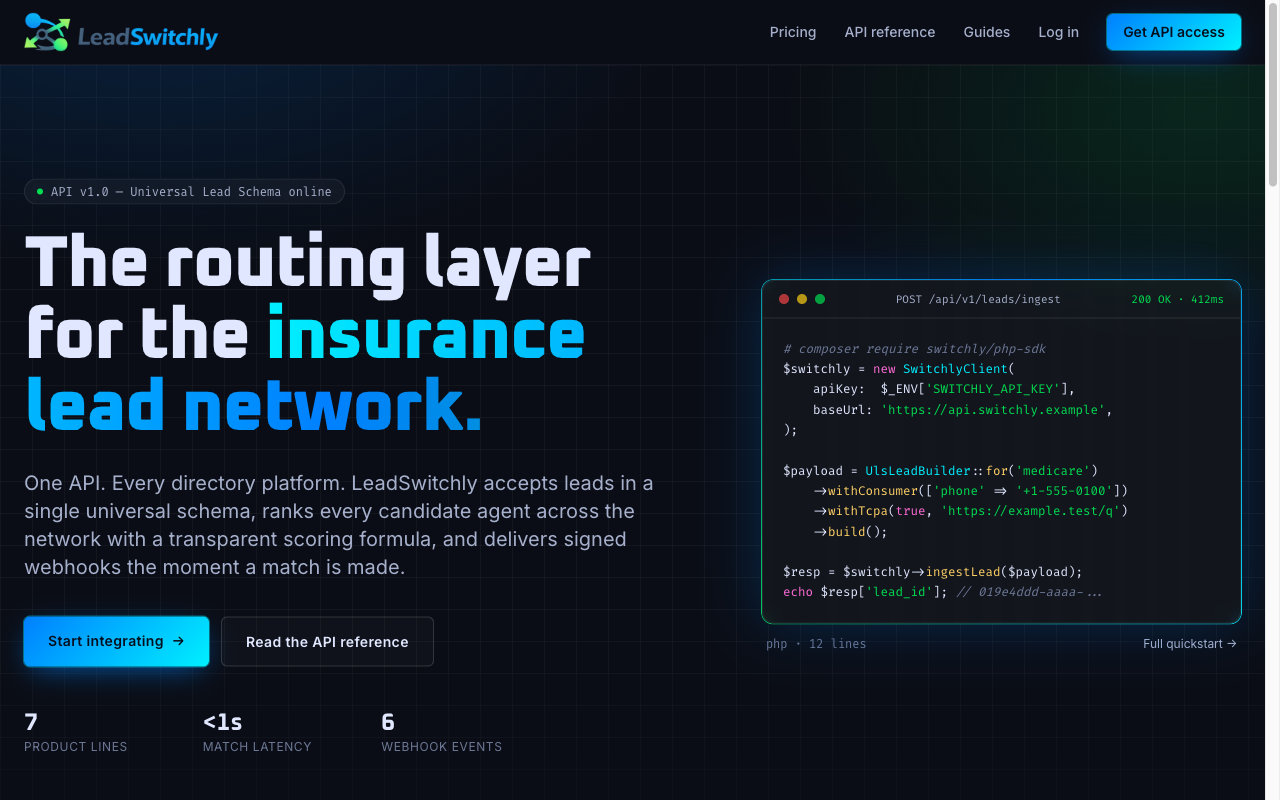This screenshot has height=800, width=1280.
Task: Go to Guides
Action: coord(987,32)
